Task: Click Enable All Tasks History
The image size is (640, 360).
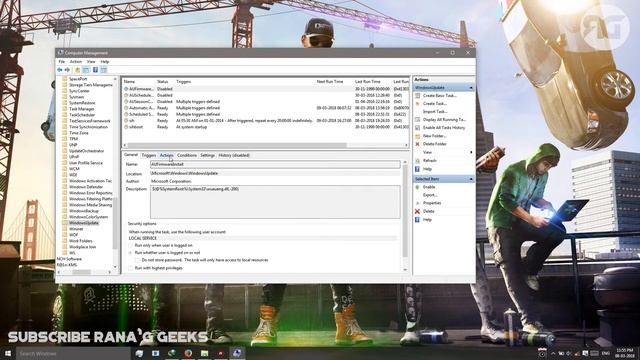Action: (444, 128)
